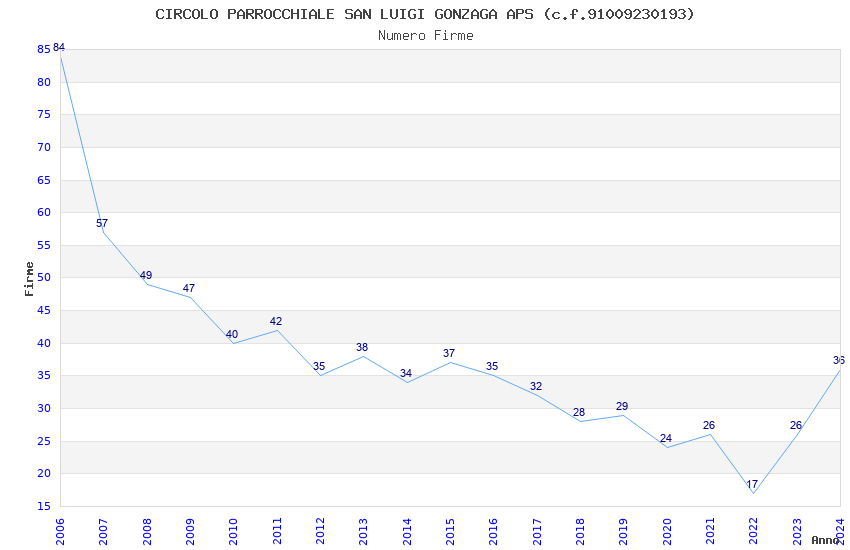Click the 'Numero Firme' subtitle
850x550 pixels.
(x=426, y=36)
